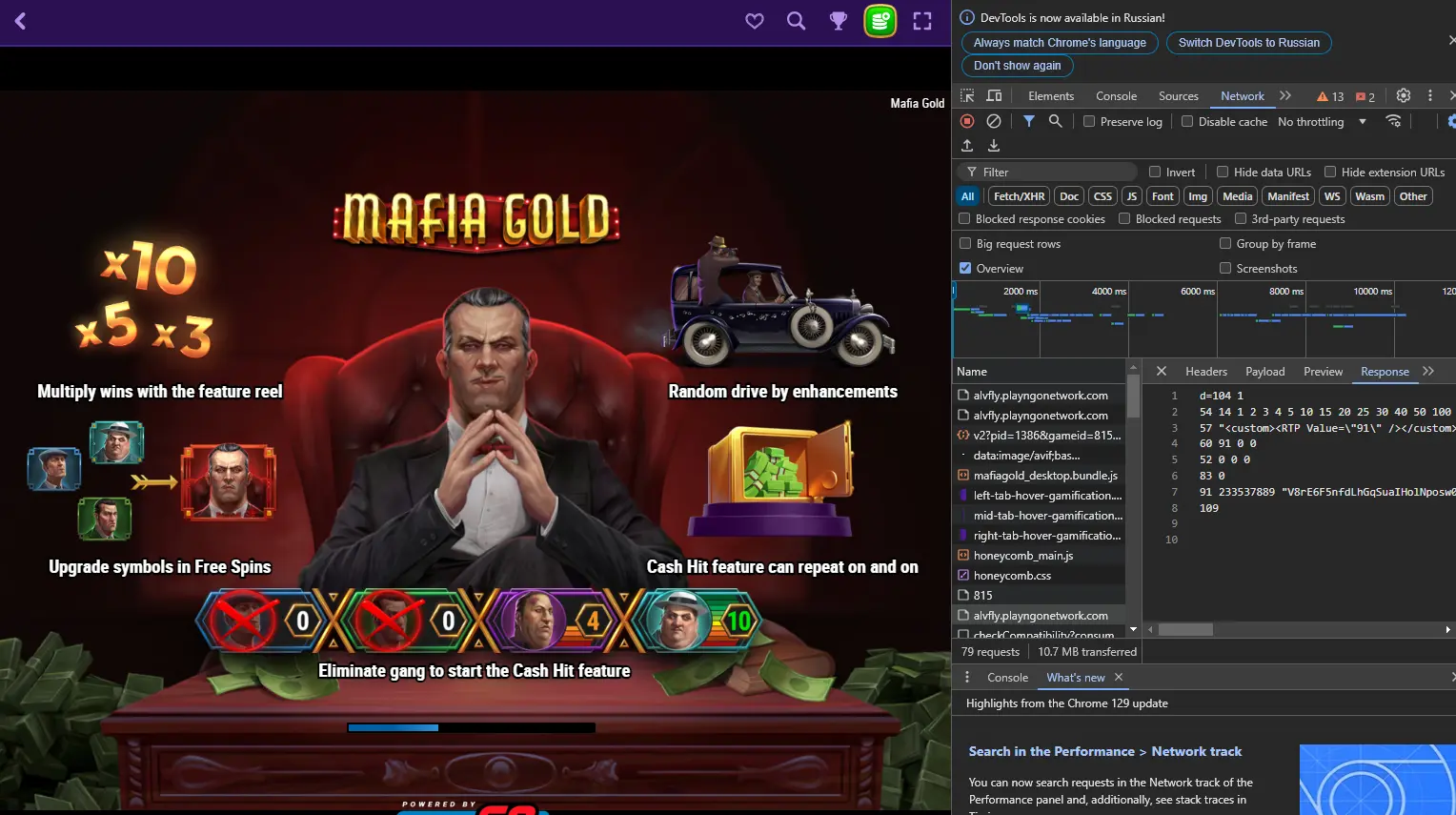Click the request list vertical scrollbar
Viewport: 1456px width, 815px height.
tap(1133, 396)
